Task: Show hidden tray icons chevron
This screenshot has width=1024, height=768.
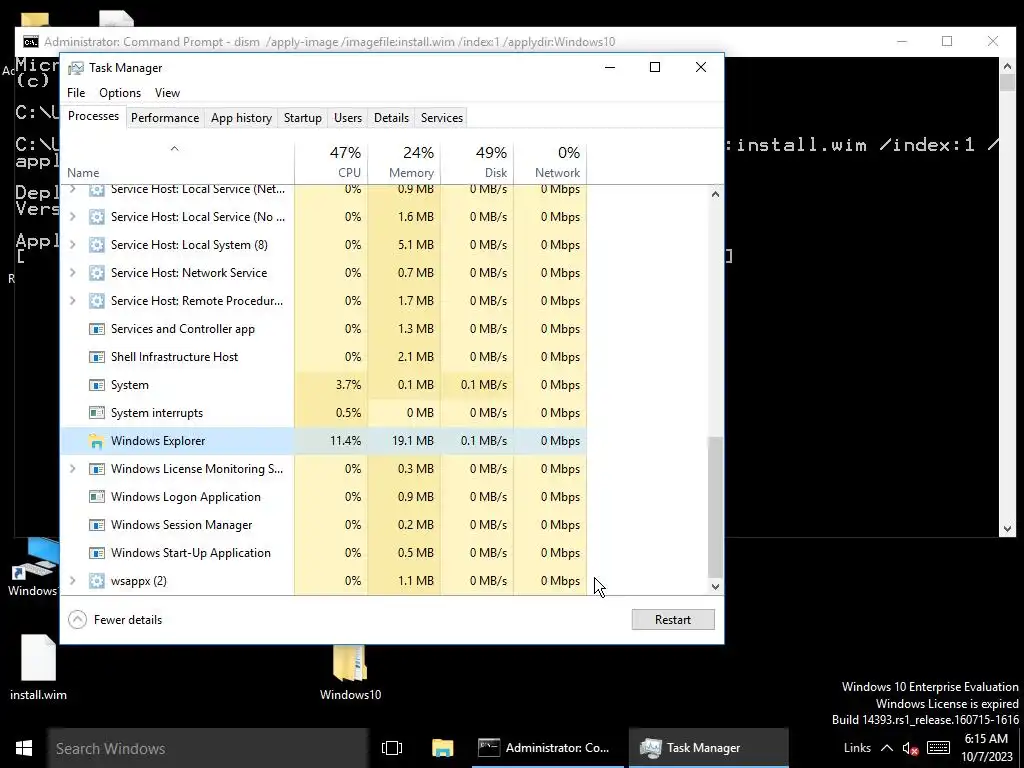Action: coord(886,748)
